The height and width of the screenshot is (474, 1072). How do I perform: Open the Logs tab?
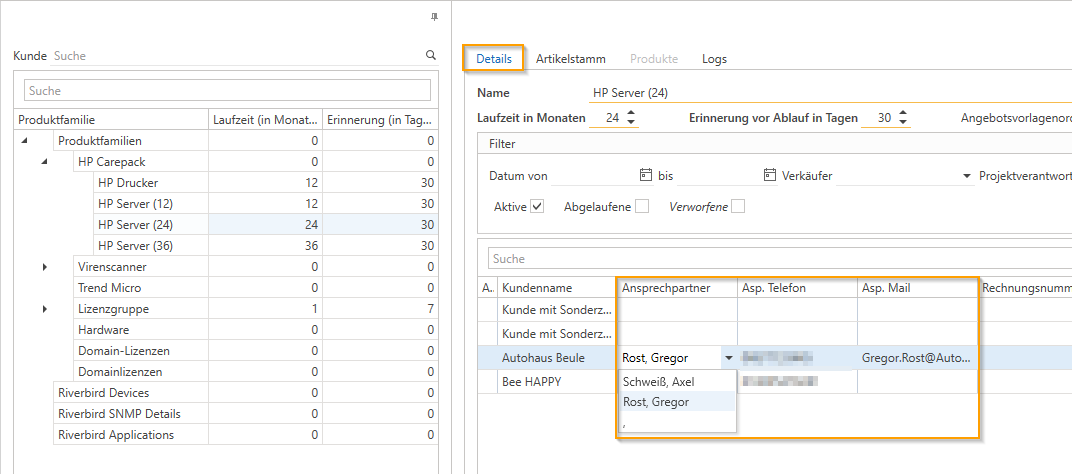(x=714, y=59)
